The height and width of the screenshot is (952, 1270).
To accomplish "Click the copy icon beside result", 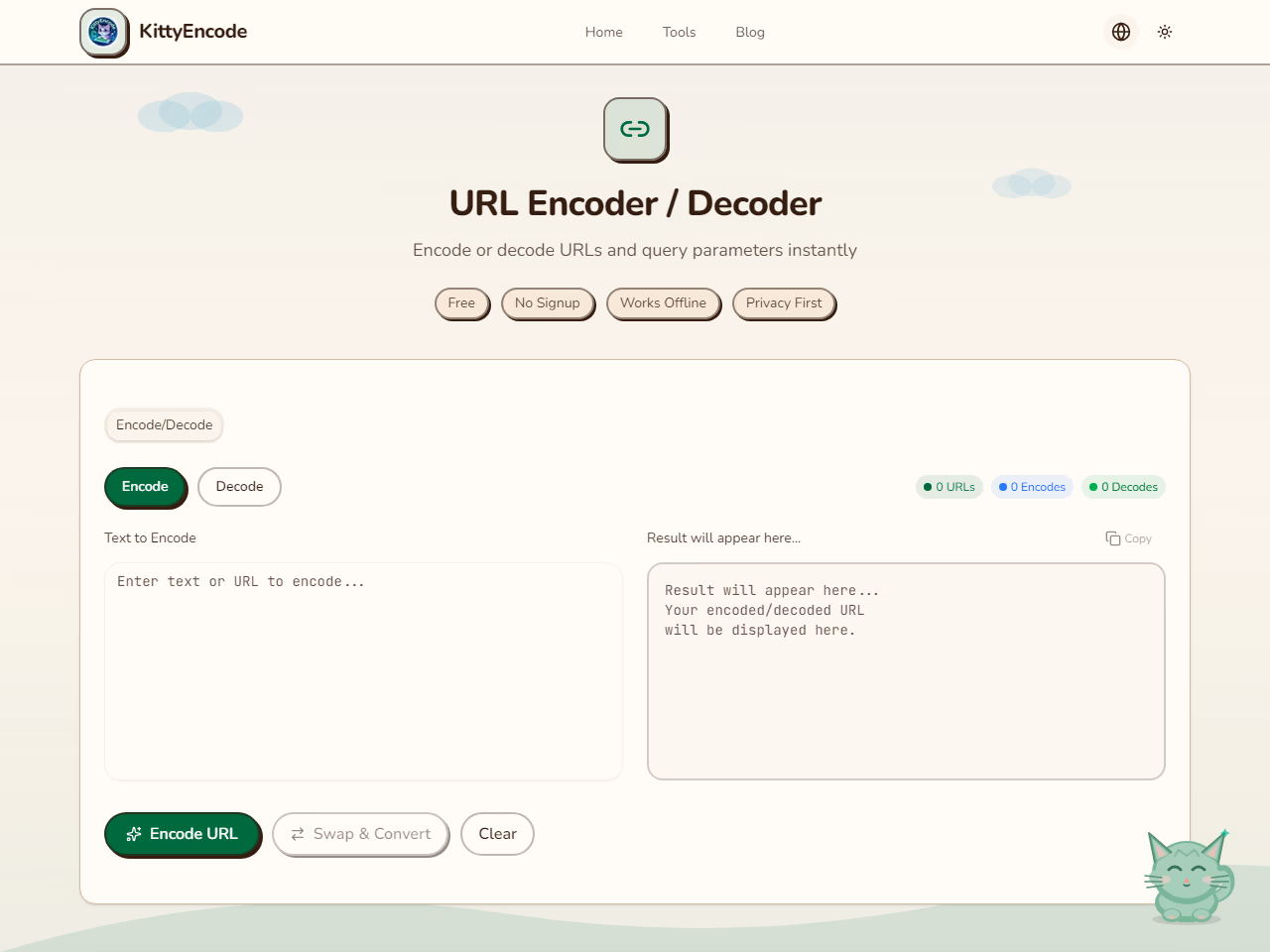I will 1113,538.
